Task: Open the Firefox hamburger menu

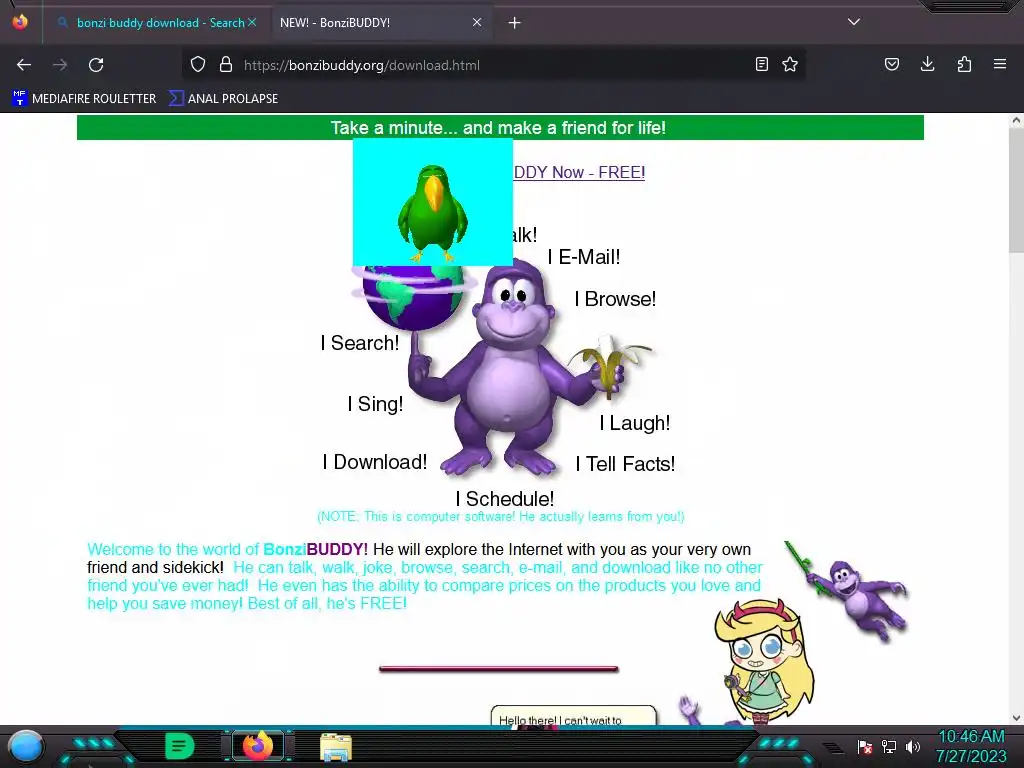Action: click(x=1000, y=64)
